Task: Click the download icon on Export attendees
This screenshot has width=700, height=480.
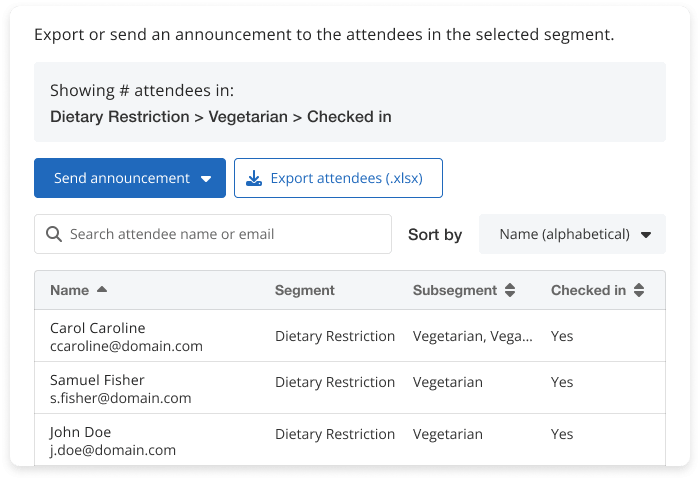Action: pyautogui.click(x=254, y=178)
